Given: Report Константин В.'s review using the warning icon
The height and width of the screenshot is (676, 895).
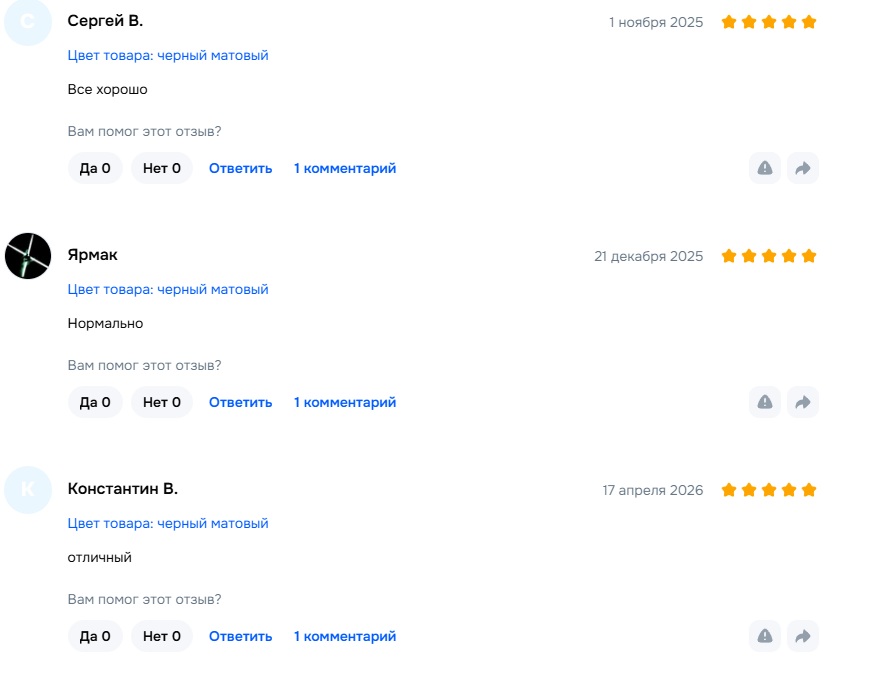Looking at the screenshot, I should coord(765,636).
